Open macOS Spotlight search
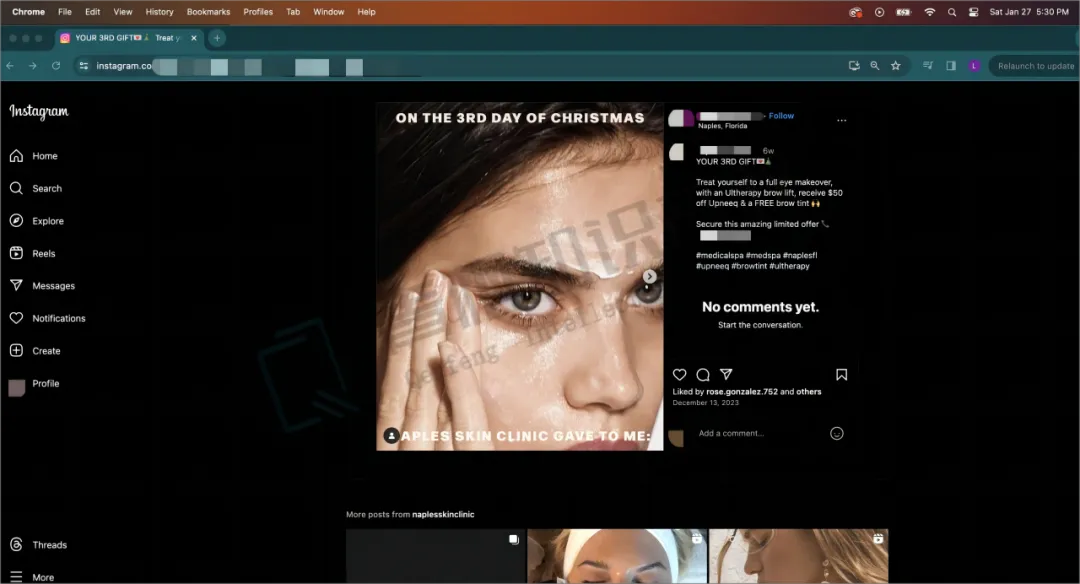The image size is (1080, 584). 951,12
